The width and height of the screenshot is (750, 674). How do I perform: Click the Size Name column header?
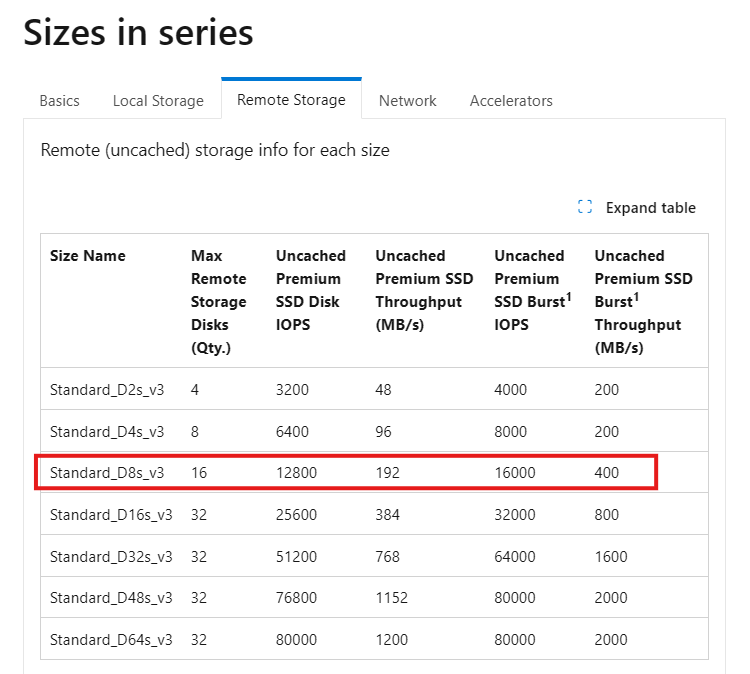pyautogui.click(x=88, y=256)
